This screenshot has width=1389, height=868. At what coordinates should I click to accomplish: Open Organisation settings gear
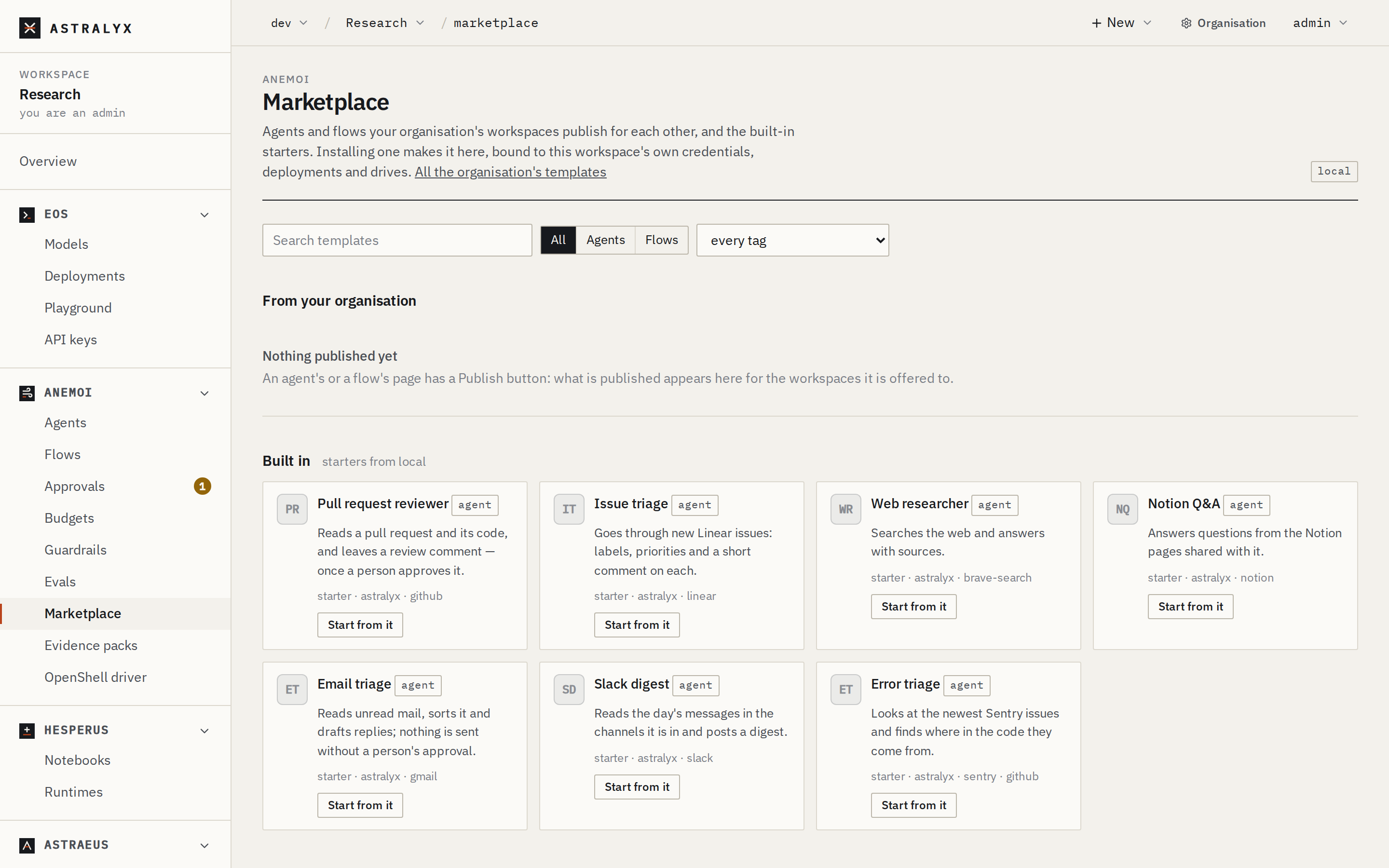coord(1186,23)
